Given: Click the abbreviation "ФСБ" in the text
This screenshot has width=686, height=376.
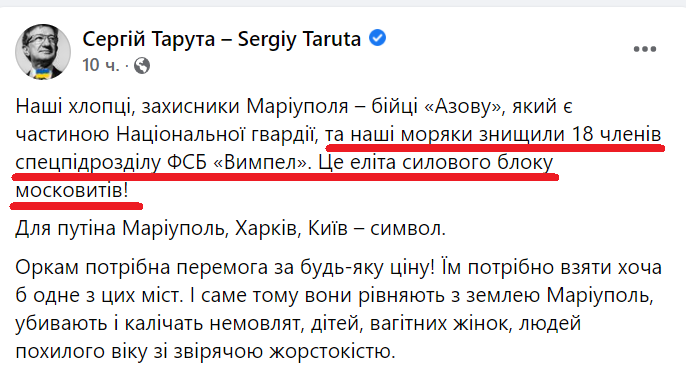Looking at the screenshot, I should point(187,162).
